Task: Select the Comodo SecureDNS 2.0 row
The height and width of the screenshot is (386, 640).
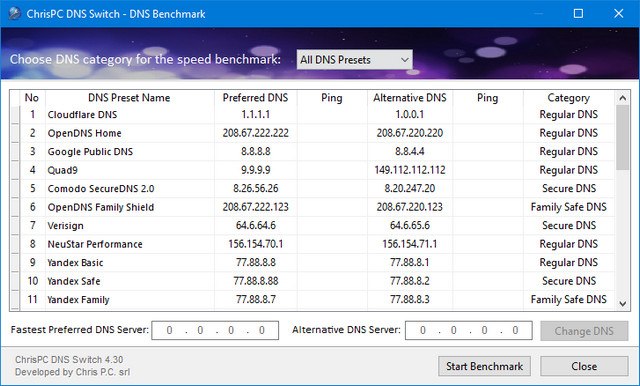Action: click(313, 189)
